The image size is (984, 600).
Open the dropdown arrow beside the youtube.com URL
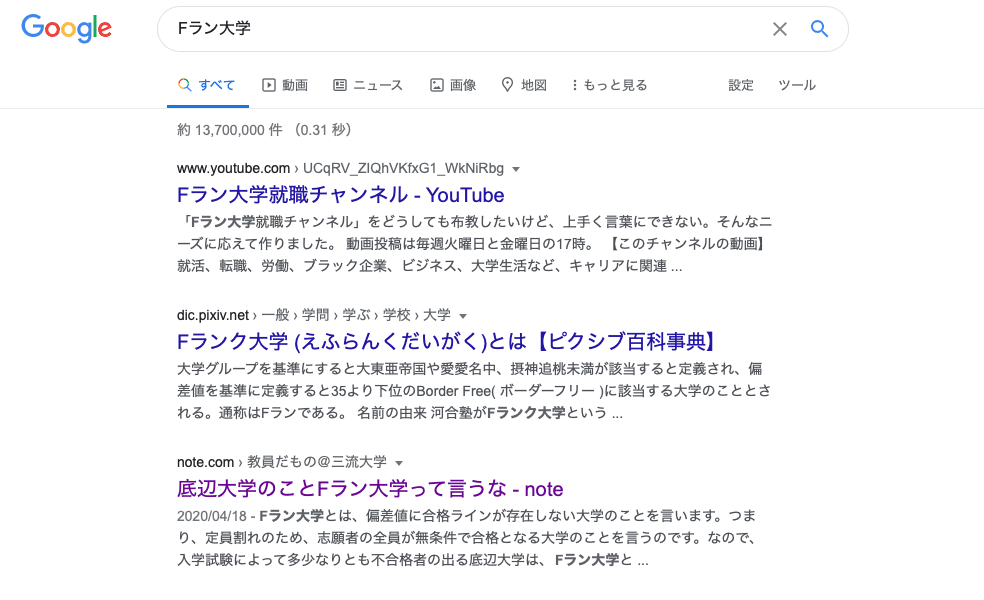(516, 169)
